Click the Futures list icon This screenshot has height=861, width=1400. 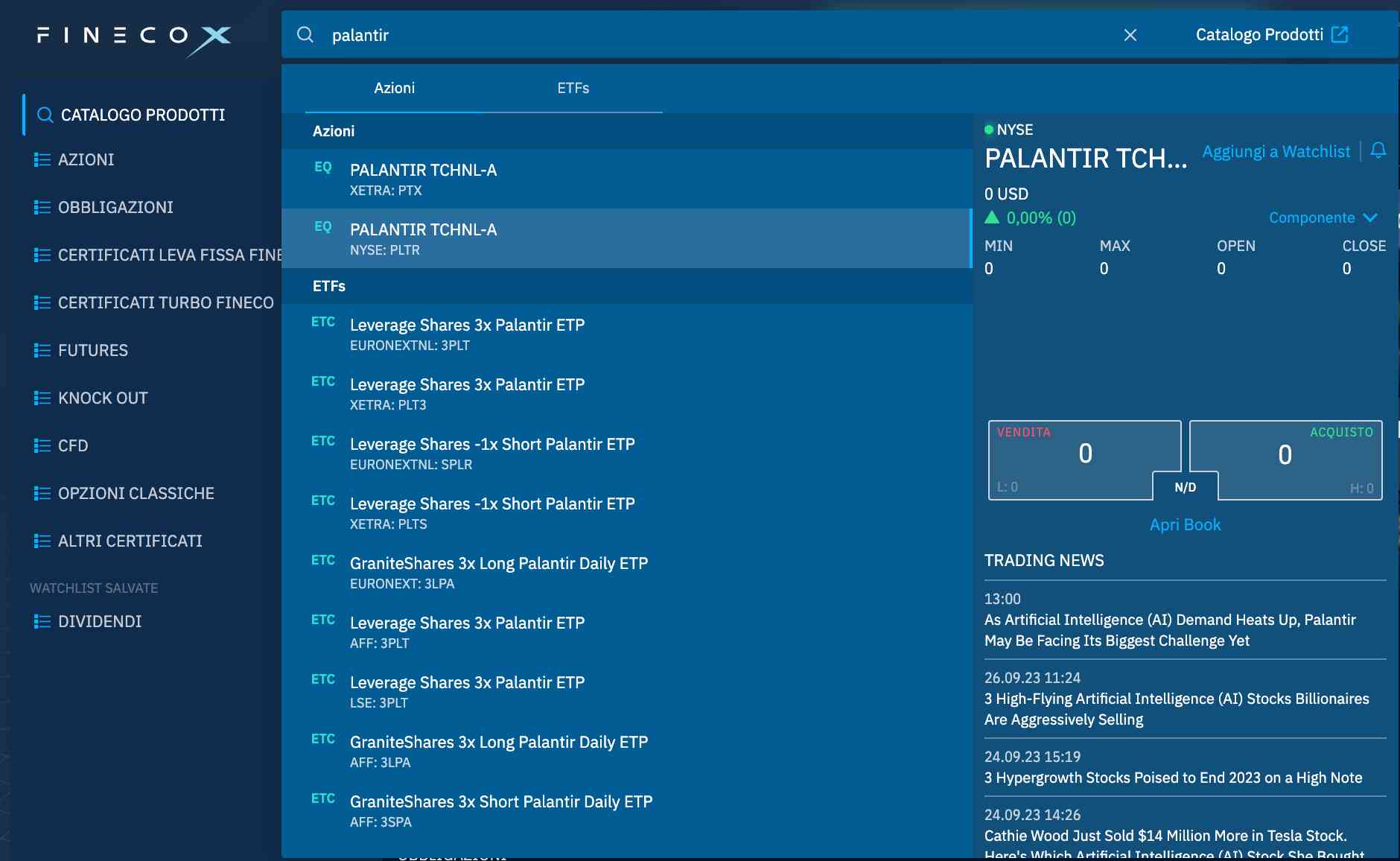42,350
